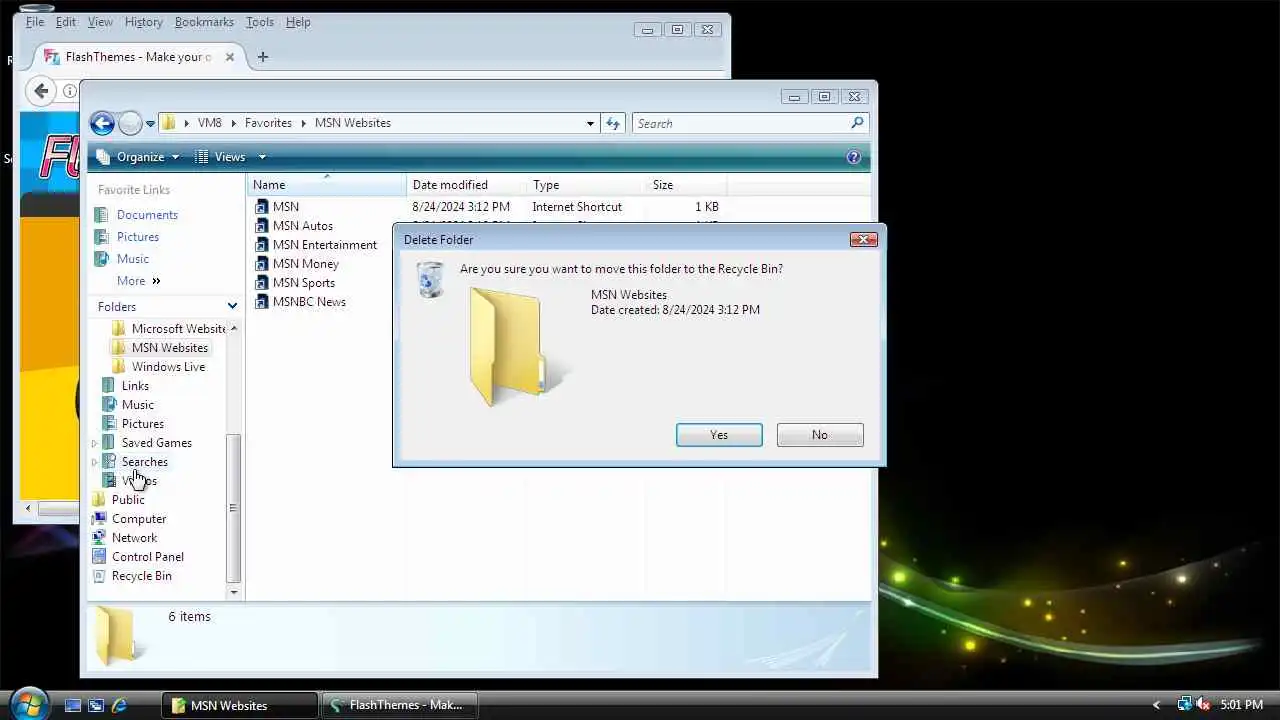Expand the address bar history dropdown
Image resolution: width=1280 pixels, height=720 pixels.
pyautogui.click(x=590, y=123)
